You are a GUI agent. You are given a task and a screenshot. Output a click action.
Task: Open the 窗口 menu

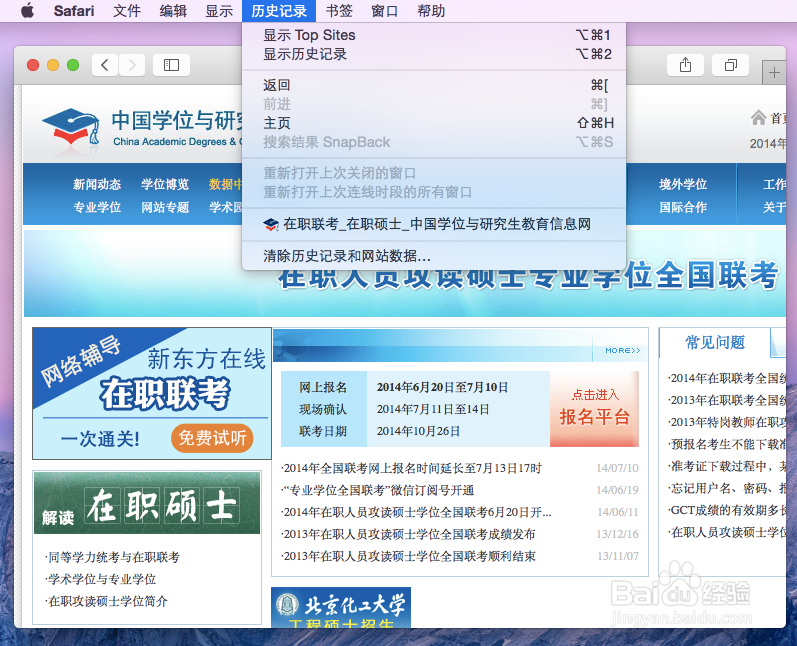tap(385, 11)
